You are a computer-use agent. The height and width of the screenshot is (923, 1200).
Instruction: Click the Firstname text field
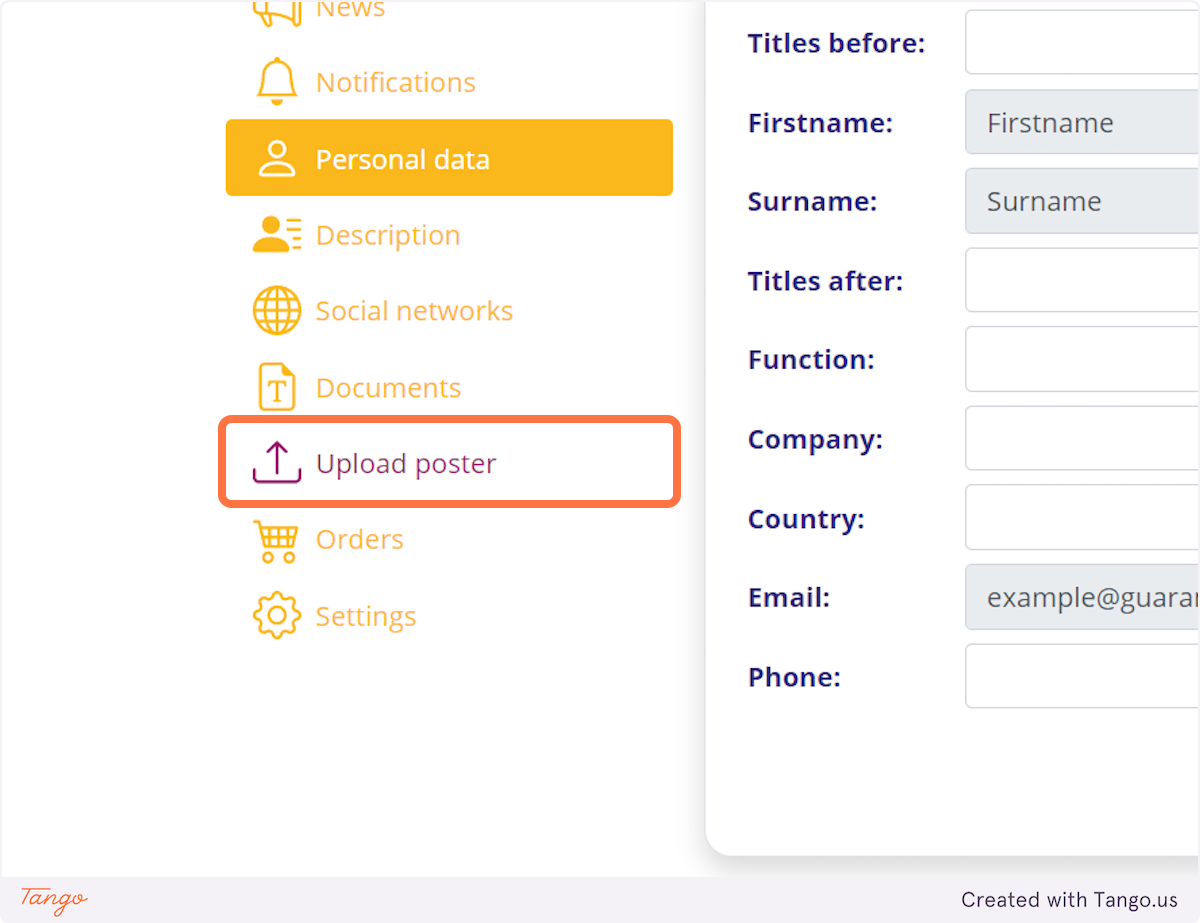(x=1082, y=123)
